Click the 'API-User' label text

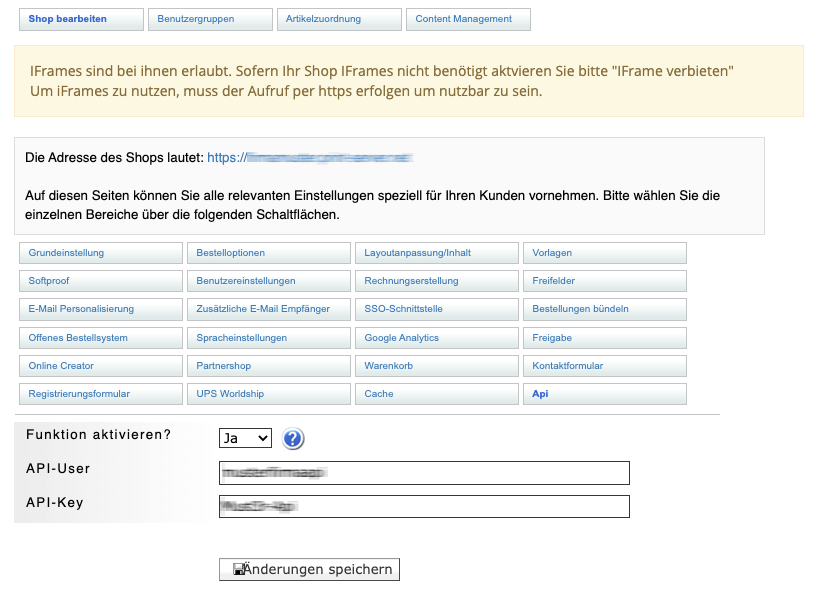coord(58,469)
